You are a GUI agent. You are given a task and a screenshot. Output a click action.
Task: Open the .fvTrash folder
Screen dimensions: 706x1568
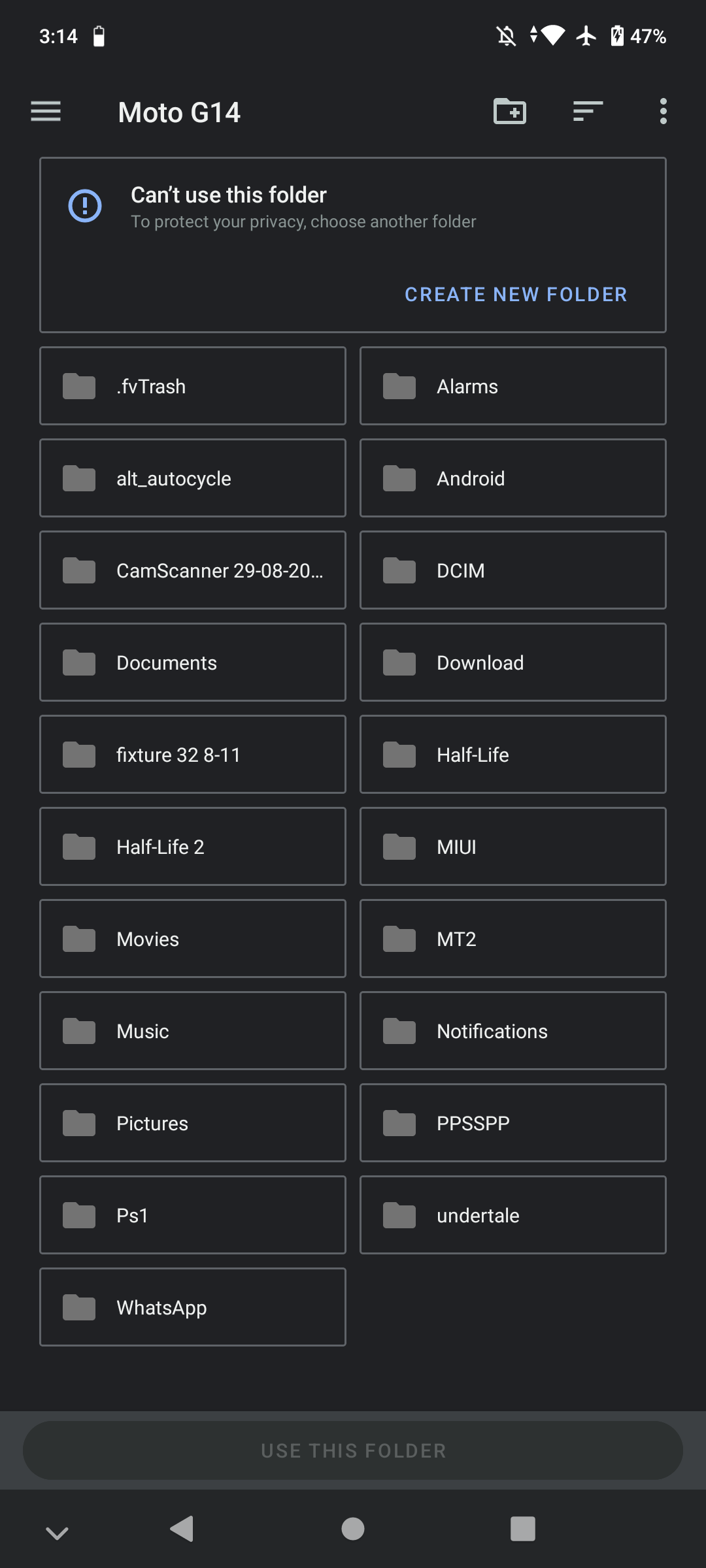(193, 386)
